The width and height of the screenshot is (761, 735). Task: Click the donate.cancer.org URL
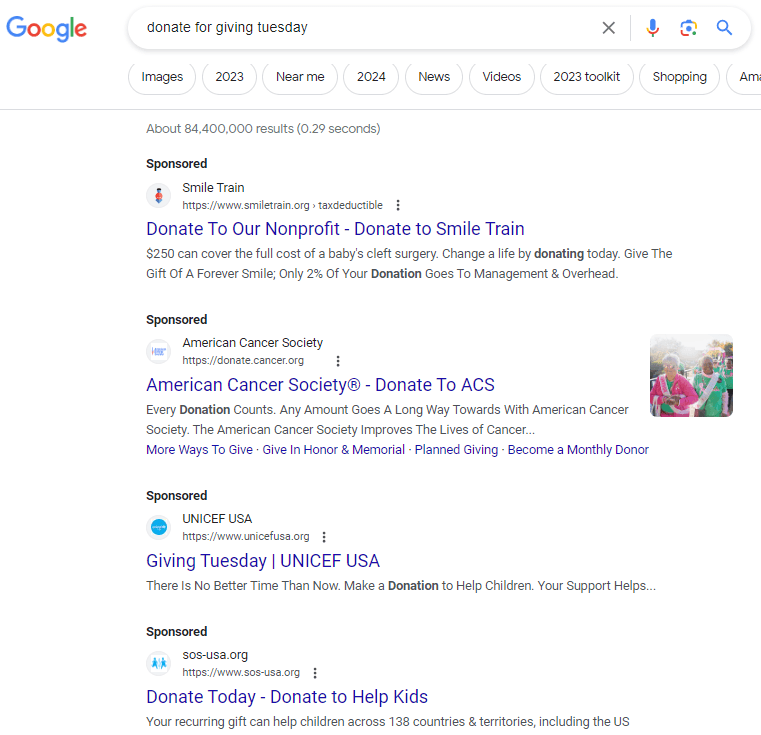click(x=243, y=360)
